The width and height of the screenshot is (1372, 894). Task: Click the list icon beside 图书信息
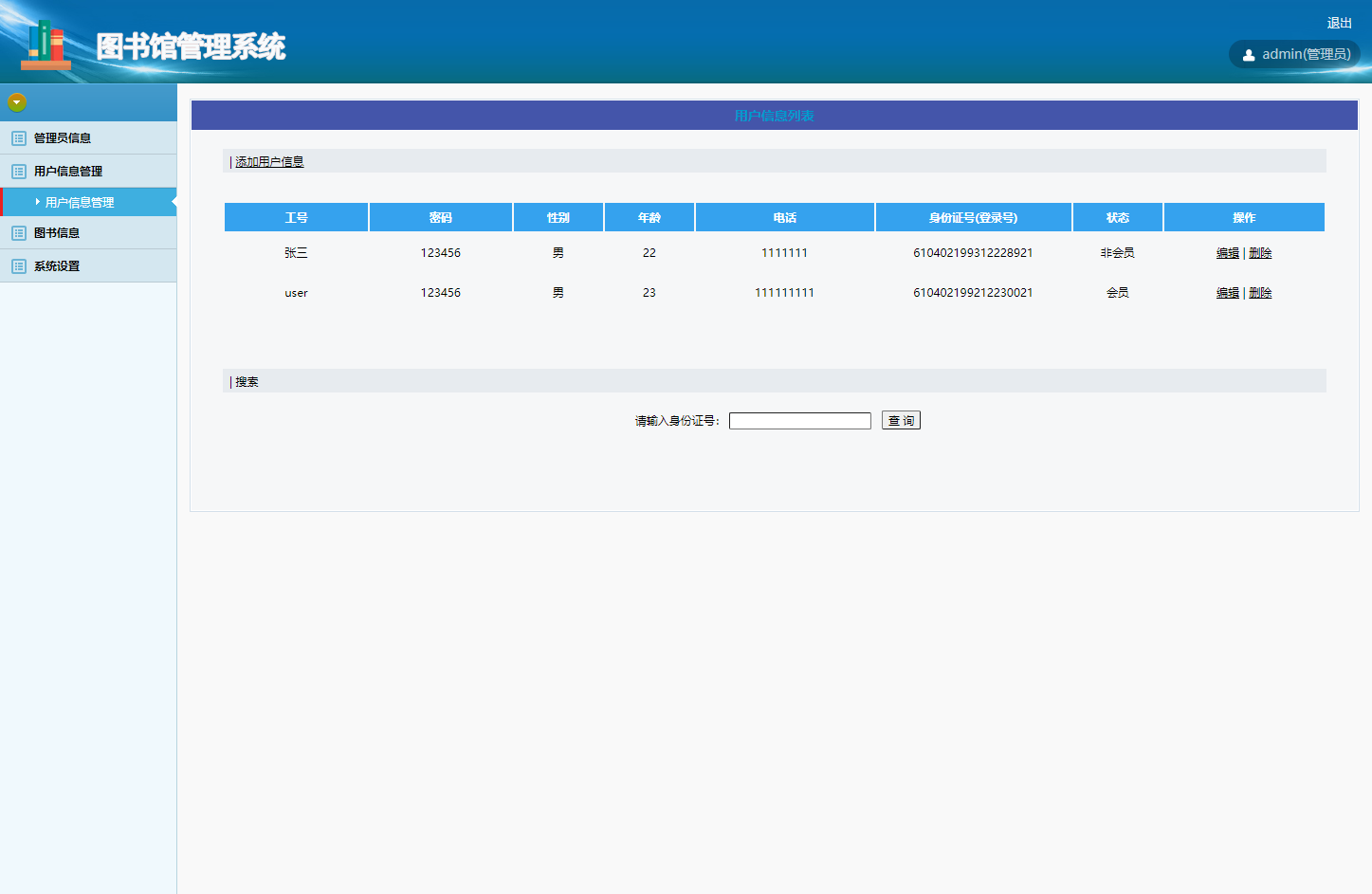click(19, 233)
